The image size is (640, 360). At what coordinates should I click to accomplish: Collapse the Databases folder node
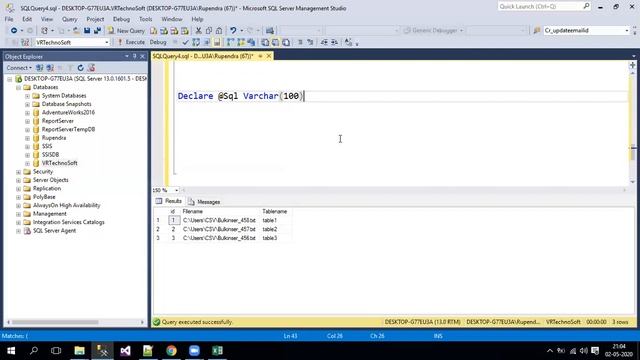coord(18,87)
